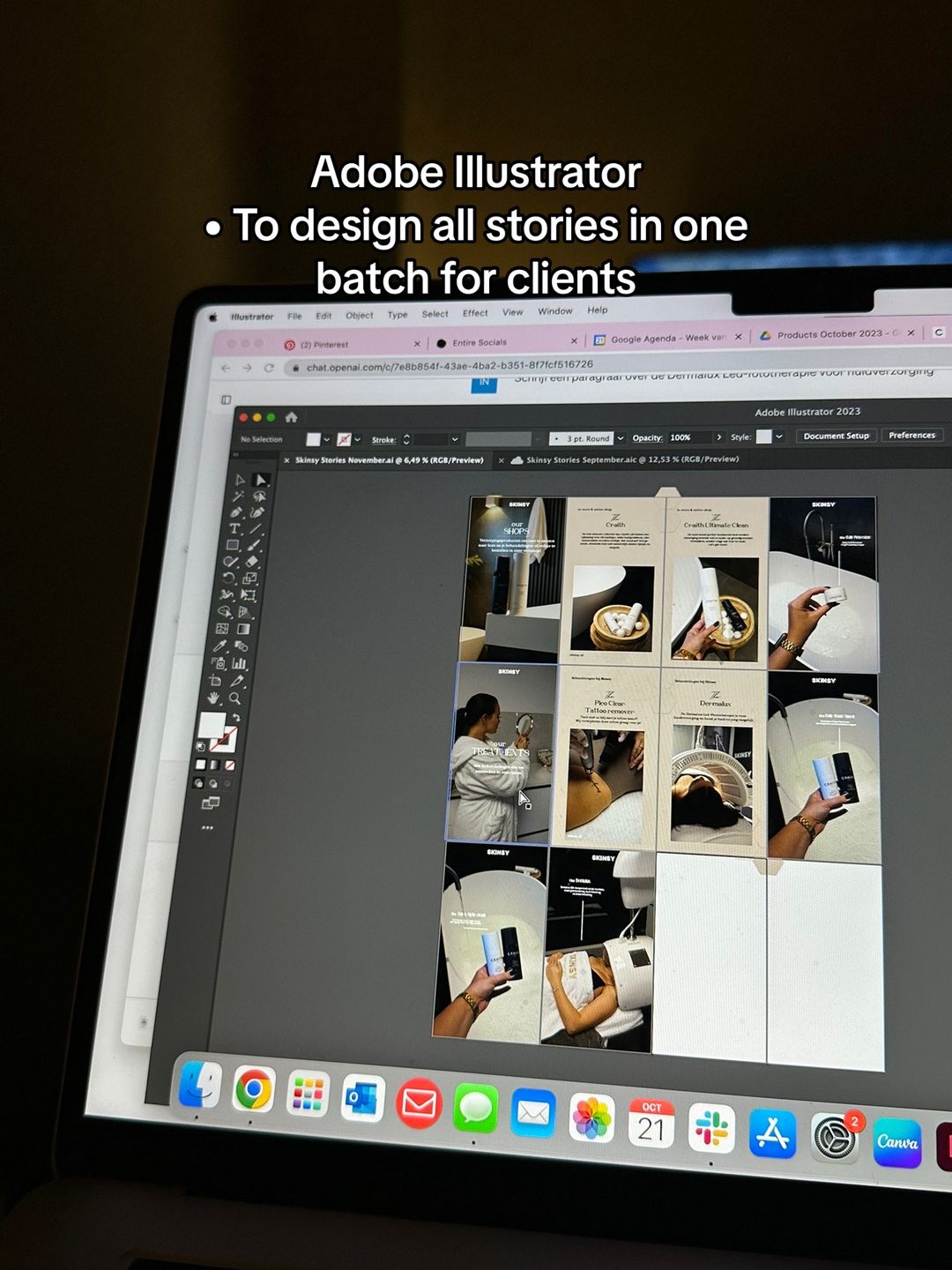Viewport: 952px width, 1270px height.
Task: Open Edit Toolbar three-dots menu
Action: click(x=207, y=827)
